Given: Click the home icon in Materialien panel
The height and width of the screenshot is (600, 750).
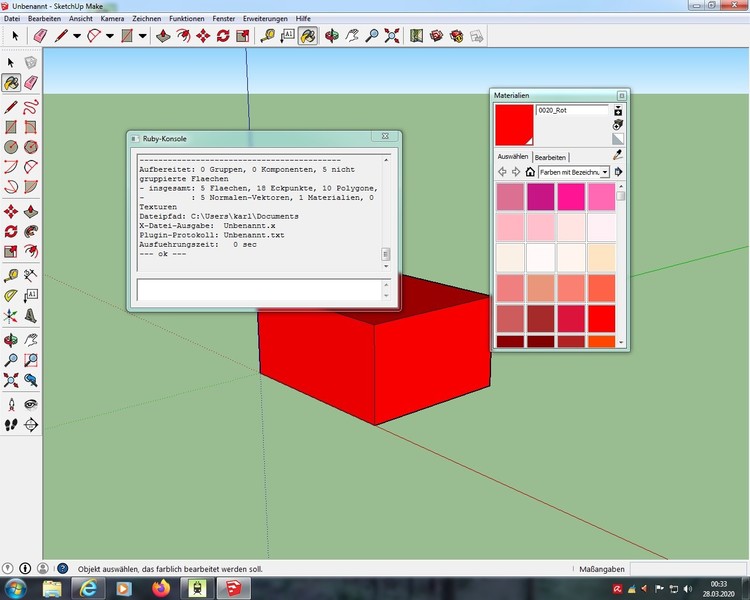Looking at the screenshot, I should pyautogui.click(x=530, y=172).
